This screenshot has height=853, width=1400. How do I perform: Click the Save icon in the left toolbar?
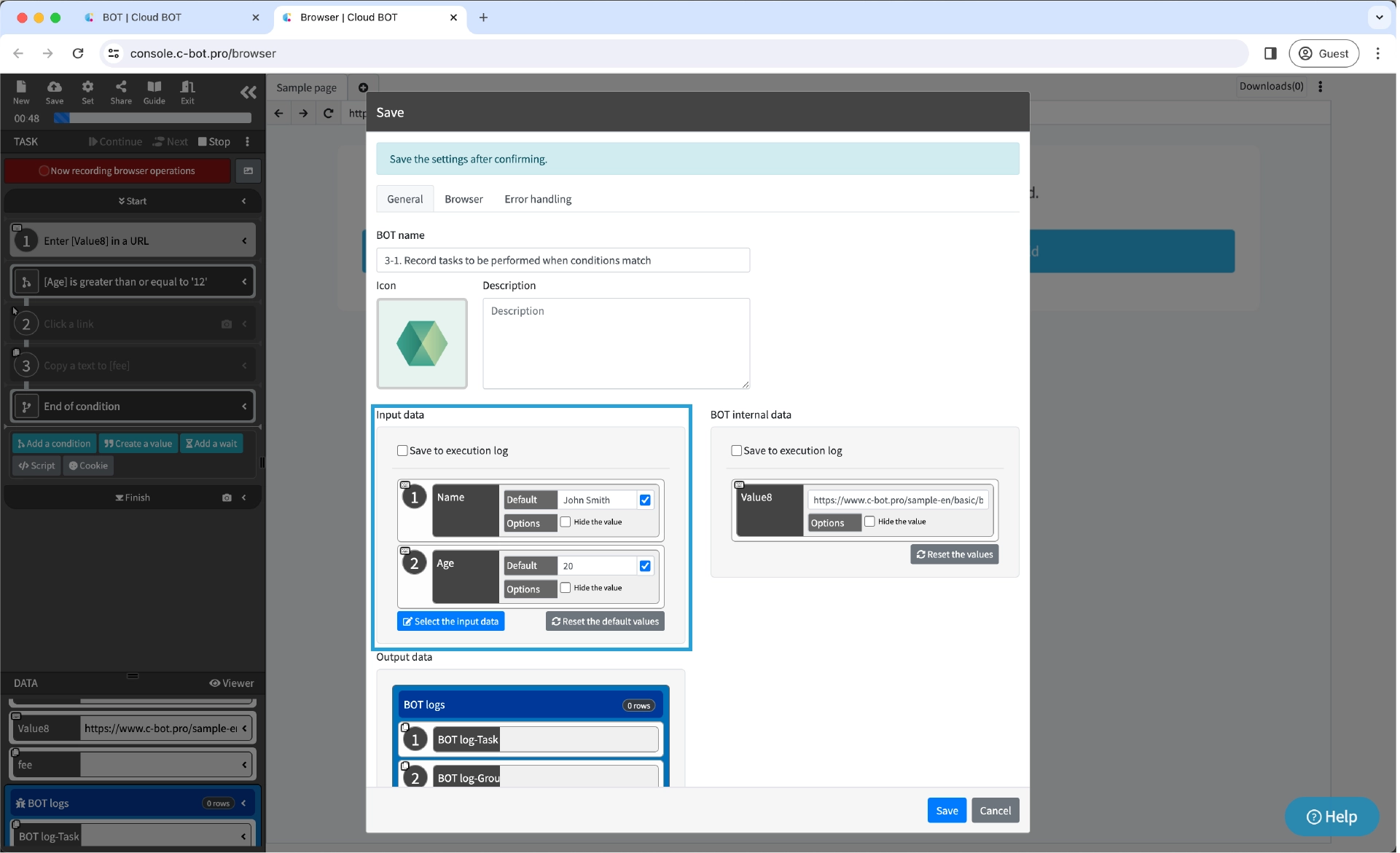click(x=55, y=92)
